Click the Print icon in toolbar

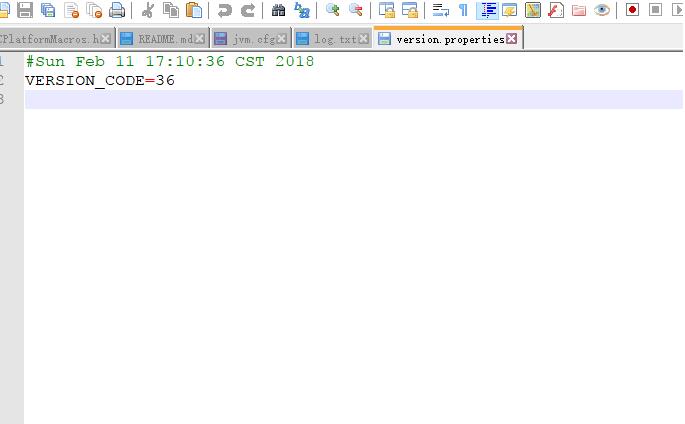click(x=117, y=11)
